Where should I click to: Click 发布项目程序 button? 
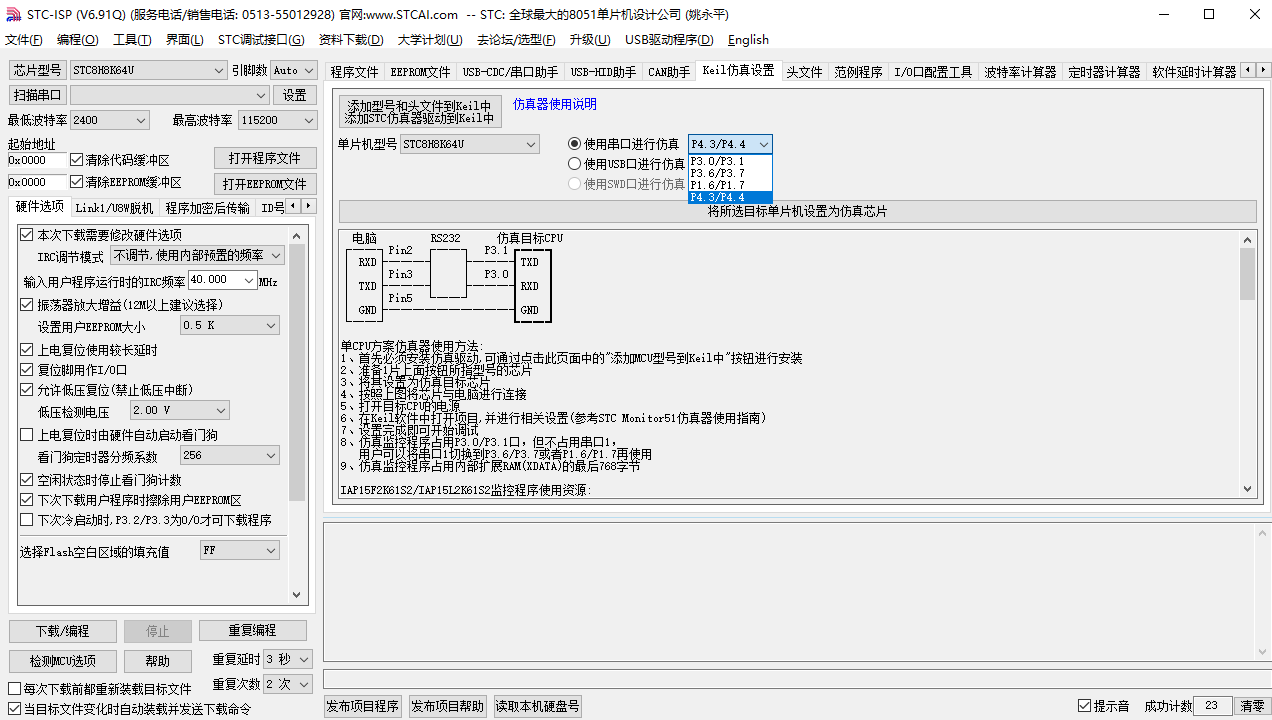point(363,706)
